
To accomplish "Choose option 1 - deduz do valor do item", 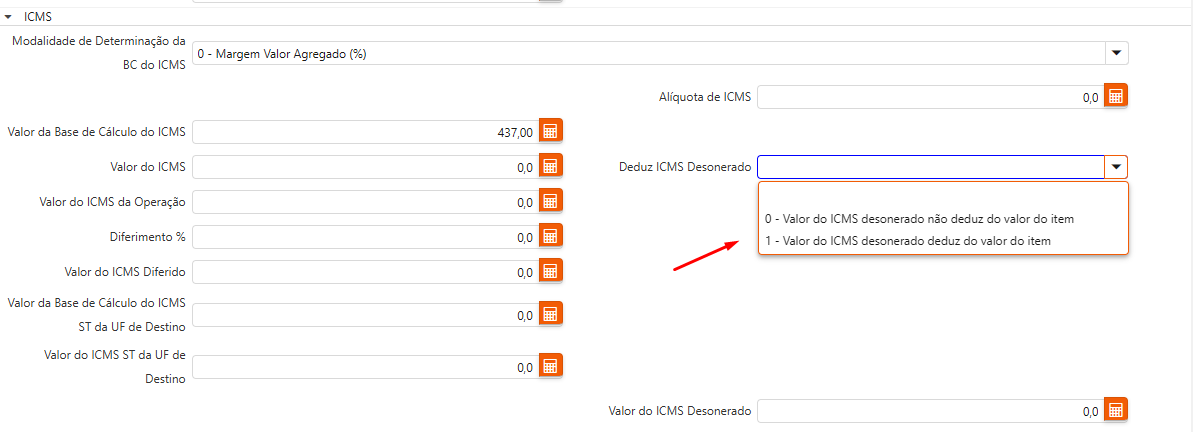I will click(x=908, y=241).
